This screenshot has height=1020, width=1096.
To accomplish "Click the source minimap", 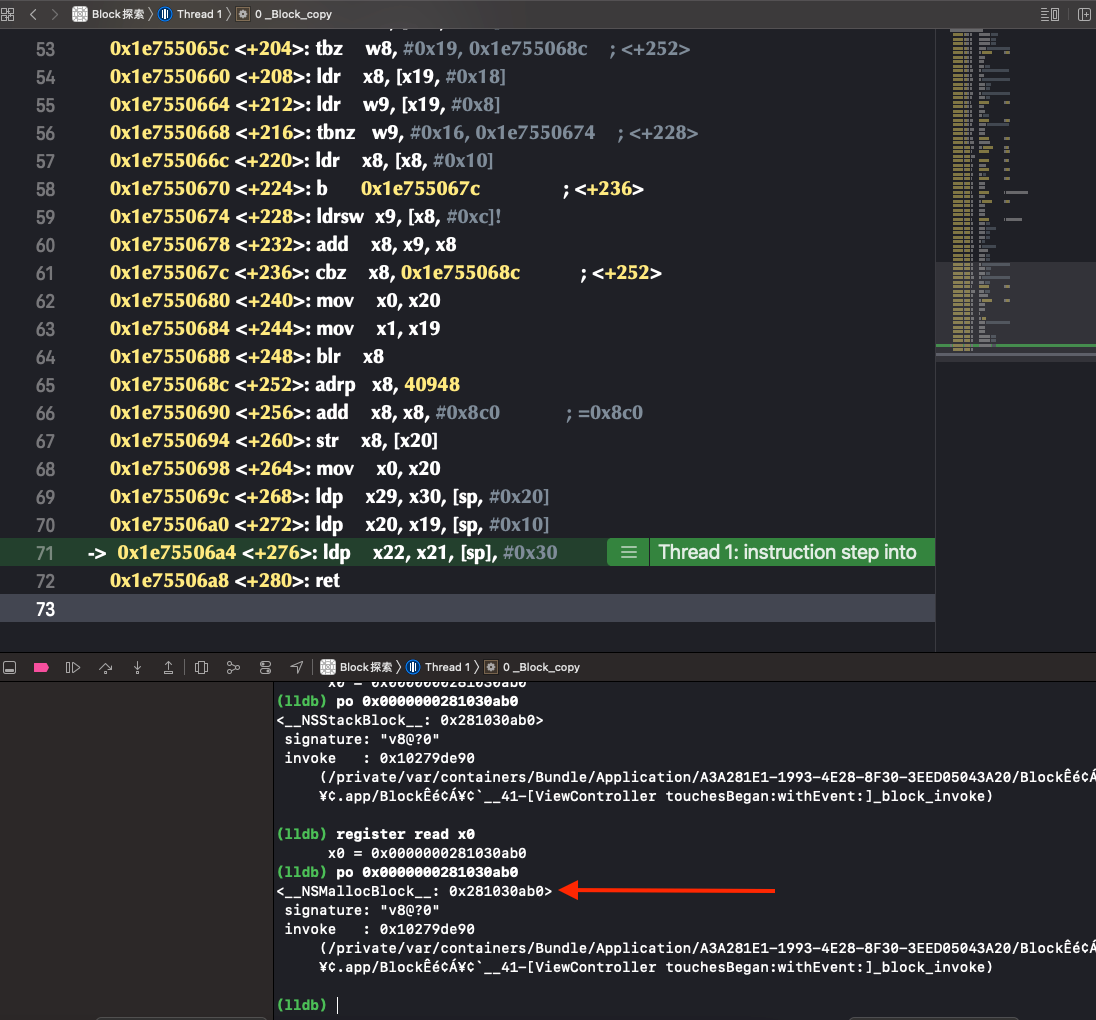I will click(1016, 191).
